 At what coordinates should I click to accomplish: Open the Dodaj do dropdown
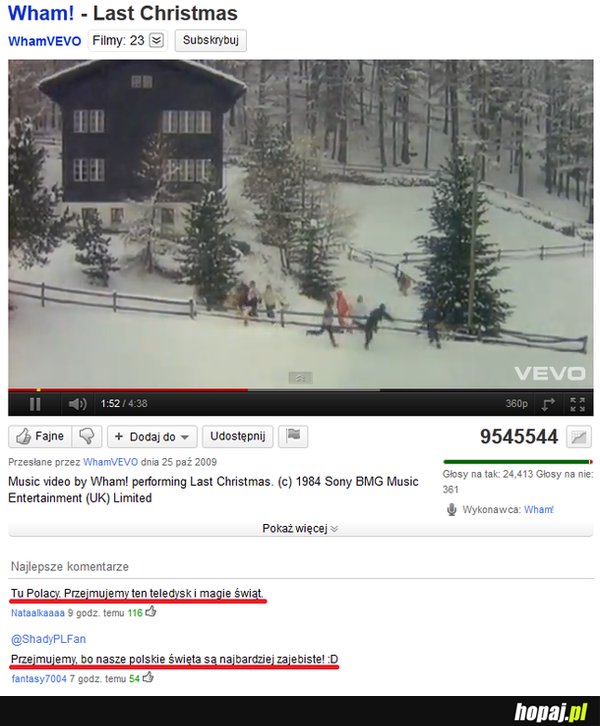[152, 437]
